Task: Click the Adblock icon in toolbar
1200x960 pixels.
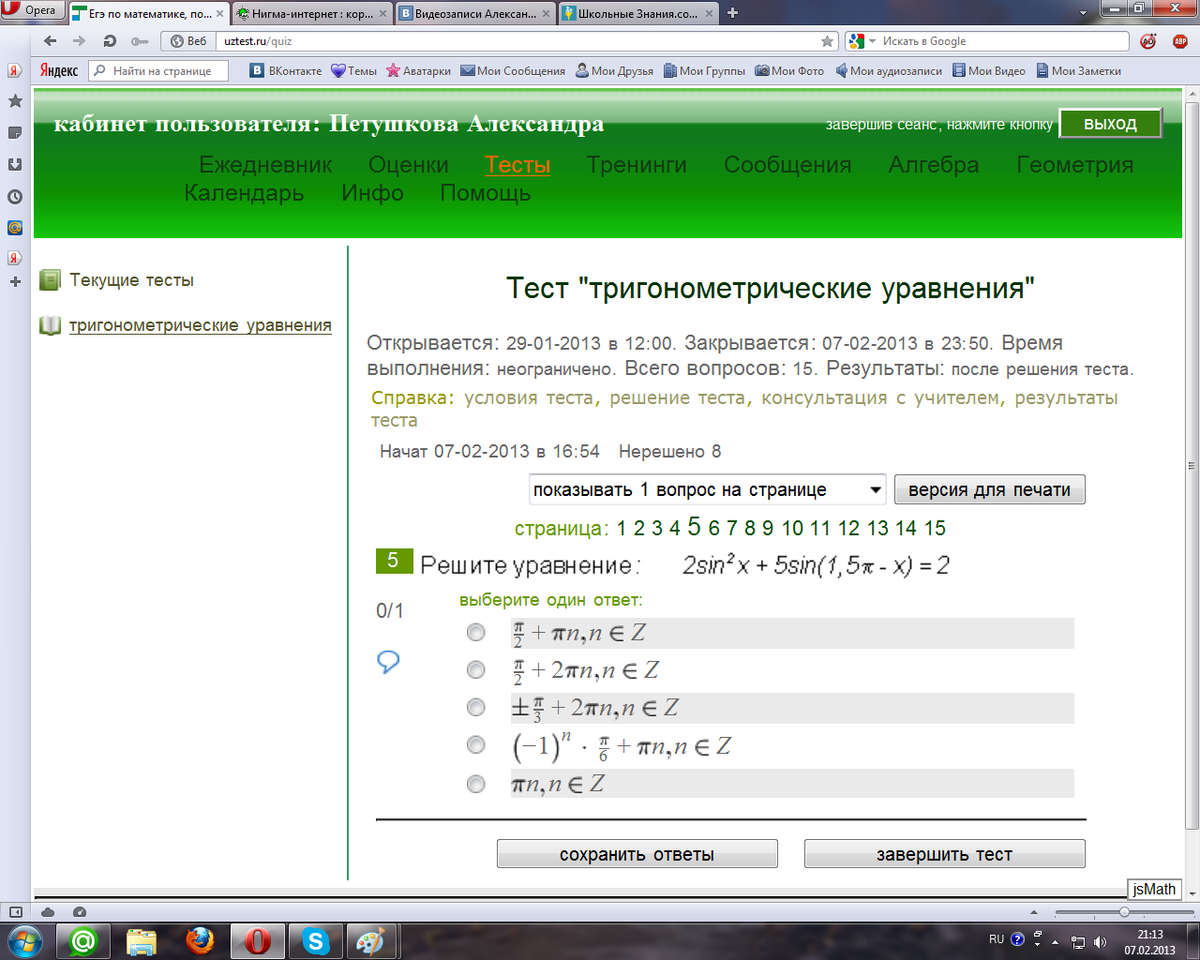Action: tap(1180, 41)
